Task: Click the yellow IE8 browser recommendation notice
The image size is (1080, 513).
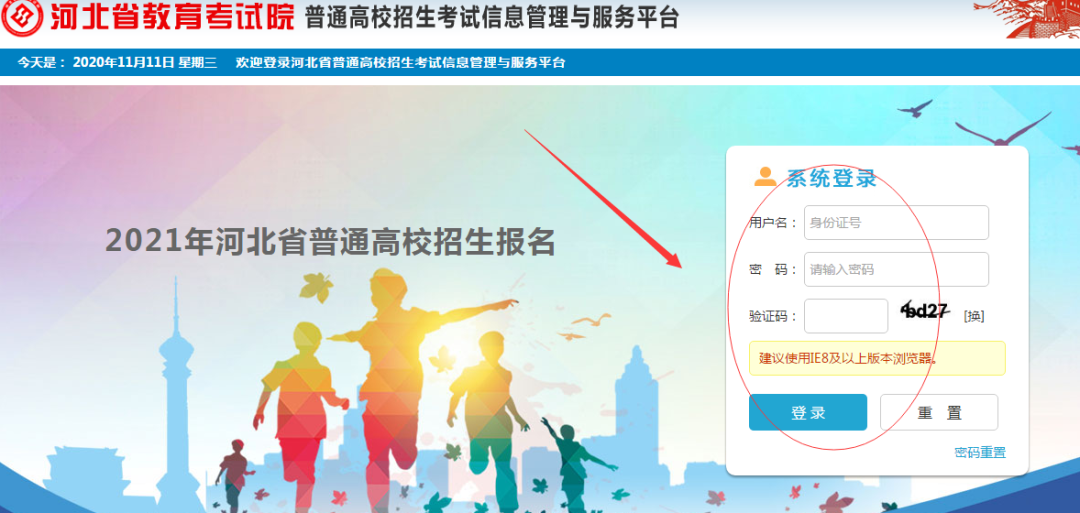Action: pos(877,358)
